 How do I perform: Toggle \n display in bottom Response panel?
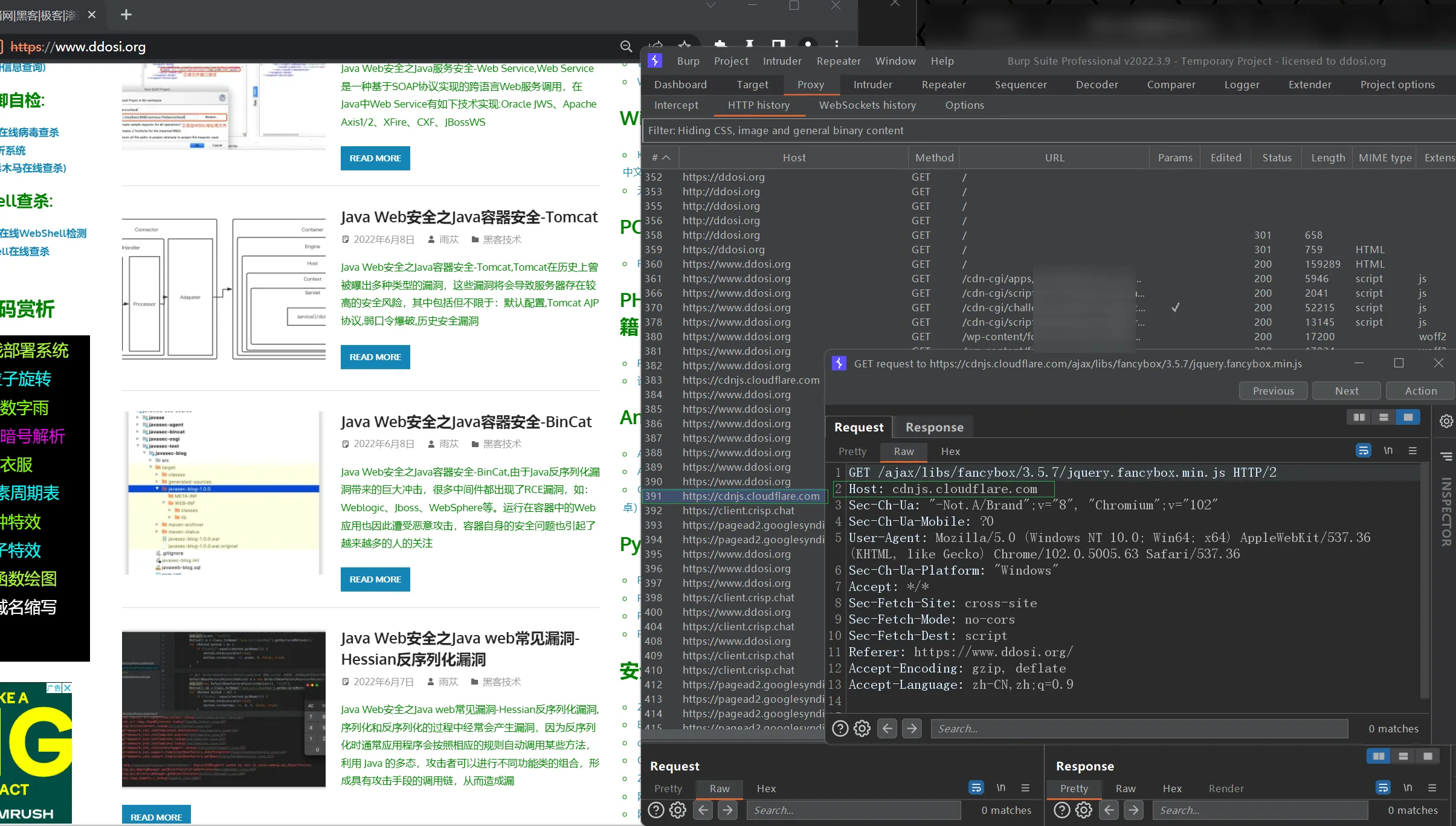[1408, 788]
